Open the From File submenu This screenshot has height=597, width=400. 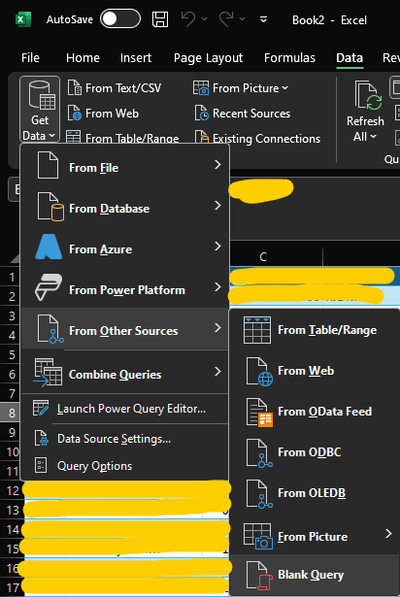(x=126, y=166)
